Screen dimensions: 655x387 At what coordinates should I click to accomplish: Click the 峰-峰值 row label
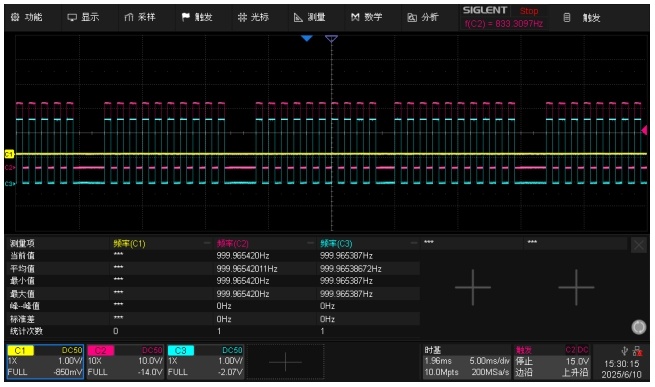25,306
